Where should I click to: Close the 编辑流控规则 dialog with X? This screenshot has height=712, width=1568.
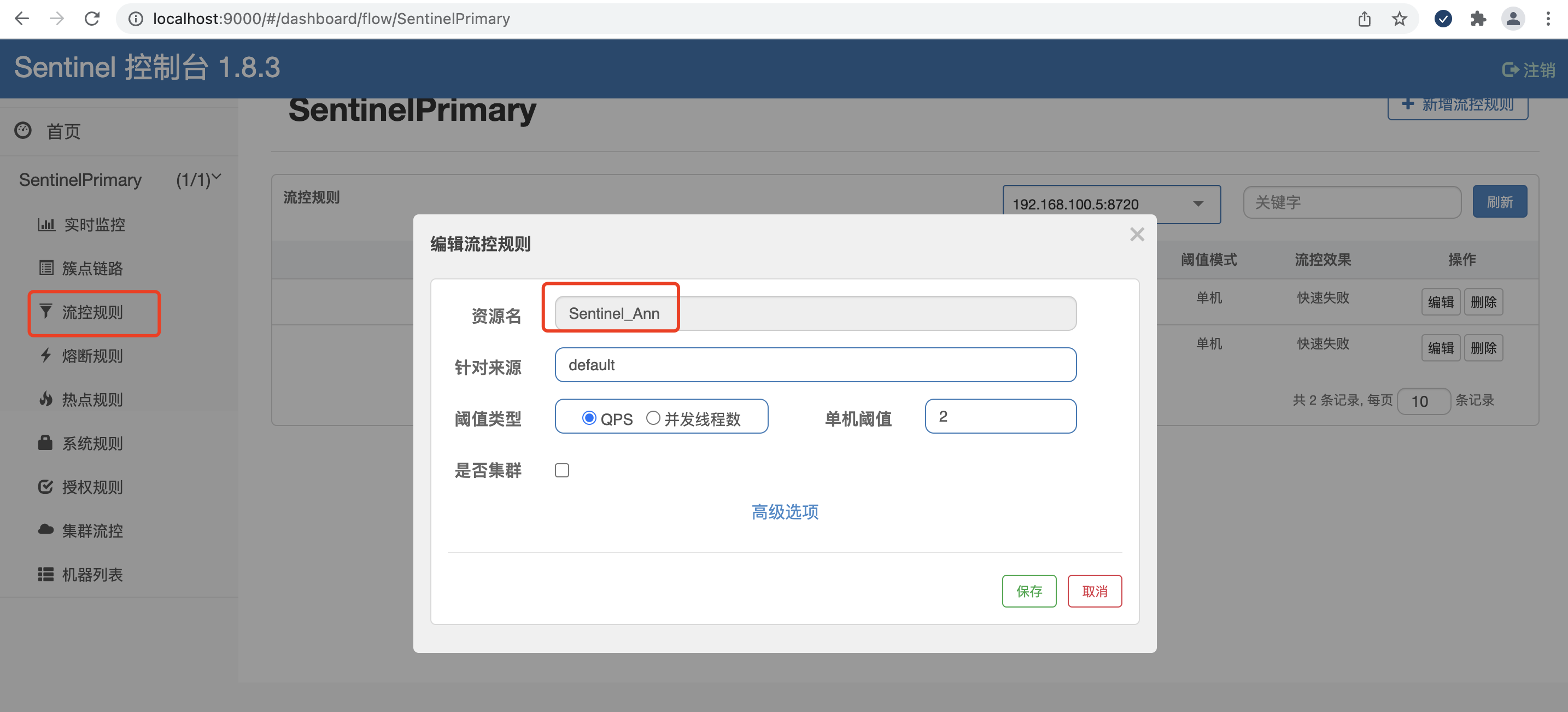[x=1137, y=235]
